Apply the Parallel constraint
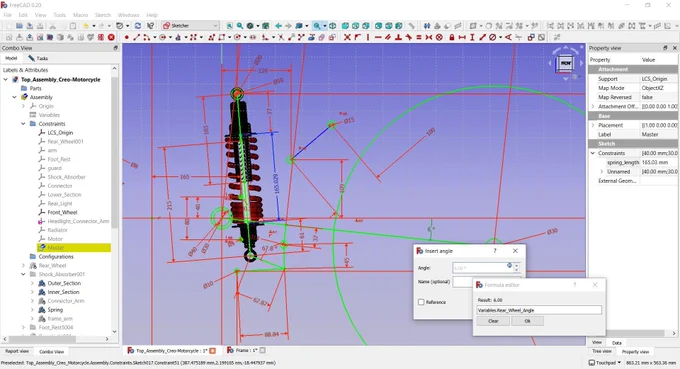Viewport: 680px width, 369px height. (x=388, y=37)
